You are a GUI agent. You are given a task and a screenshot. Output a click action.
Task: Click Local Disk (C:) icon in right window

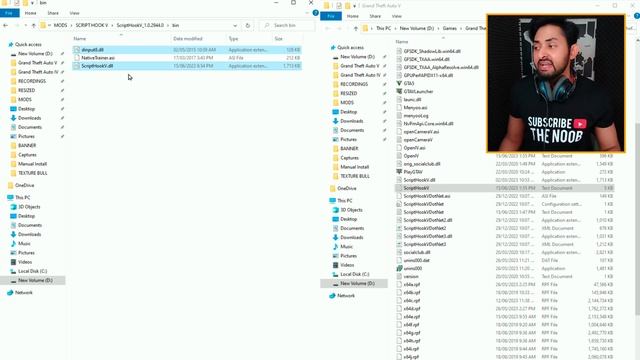point(336,274)
